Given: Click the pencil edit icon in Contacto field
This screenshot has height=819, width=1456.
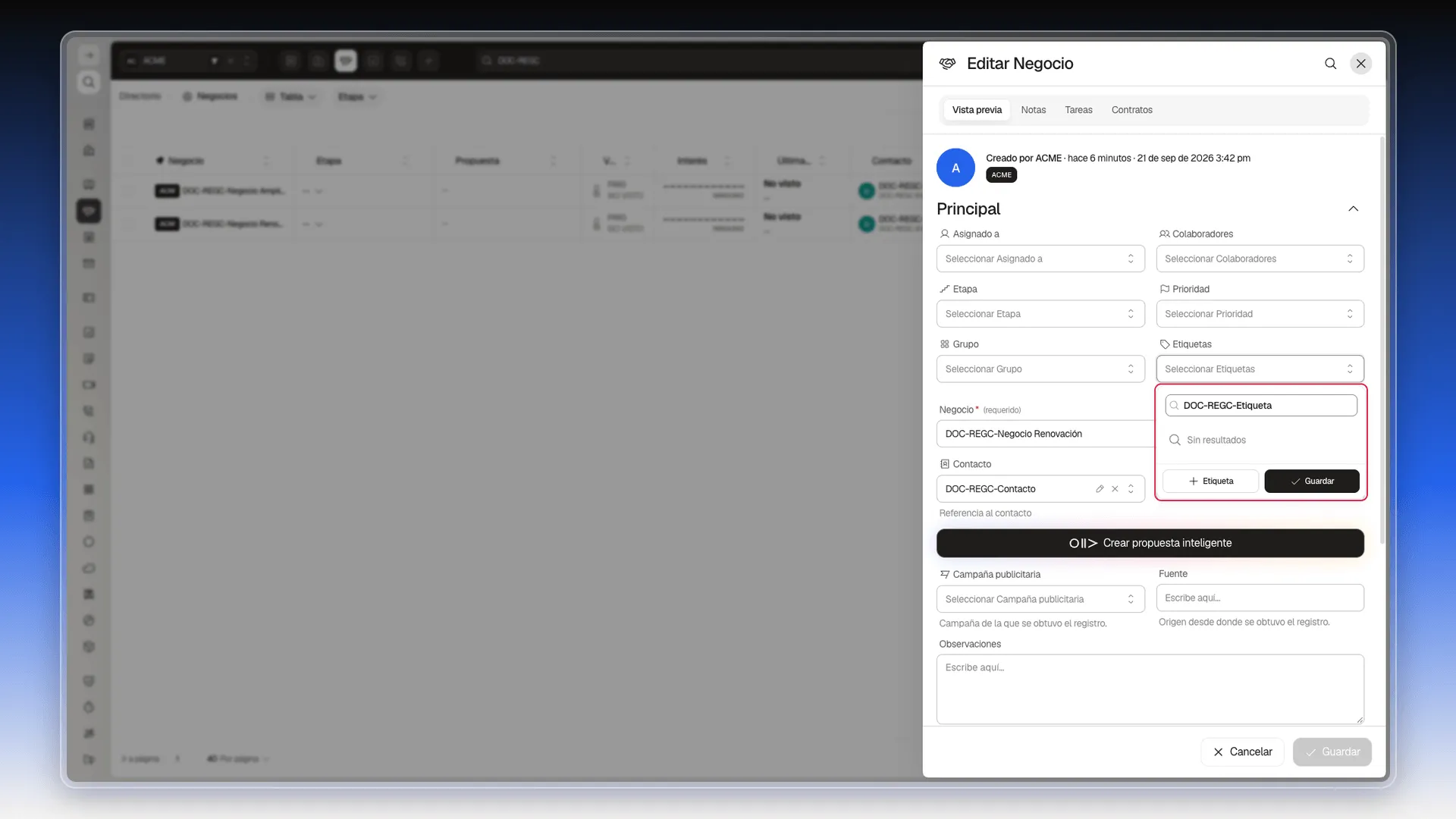Looking at the screenshot, I should 1100,489.
